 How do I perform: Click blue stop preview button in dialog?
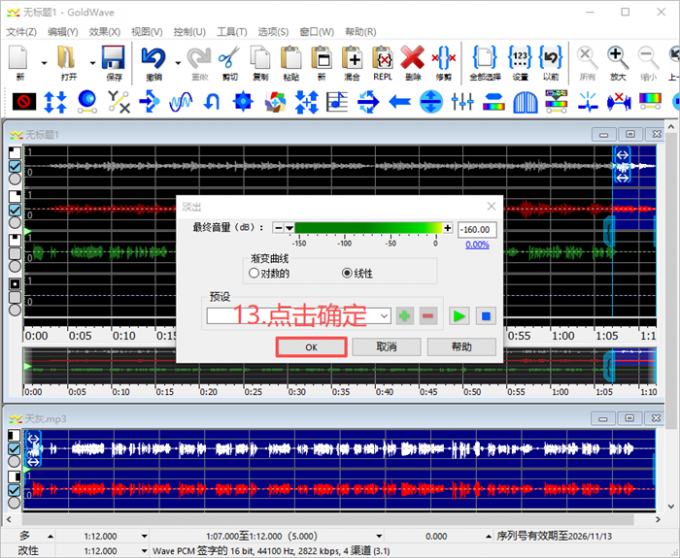[486, 316]
